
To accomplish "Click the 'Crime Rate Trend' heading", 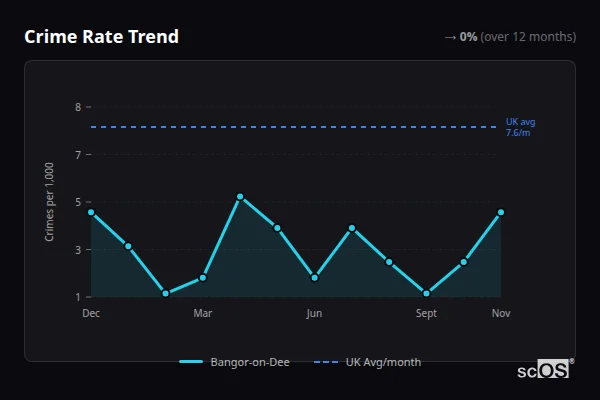I will pyautogui.click(x=101, y=37).
